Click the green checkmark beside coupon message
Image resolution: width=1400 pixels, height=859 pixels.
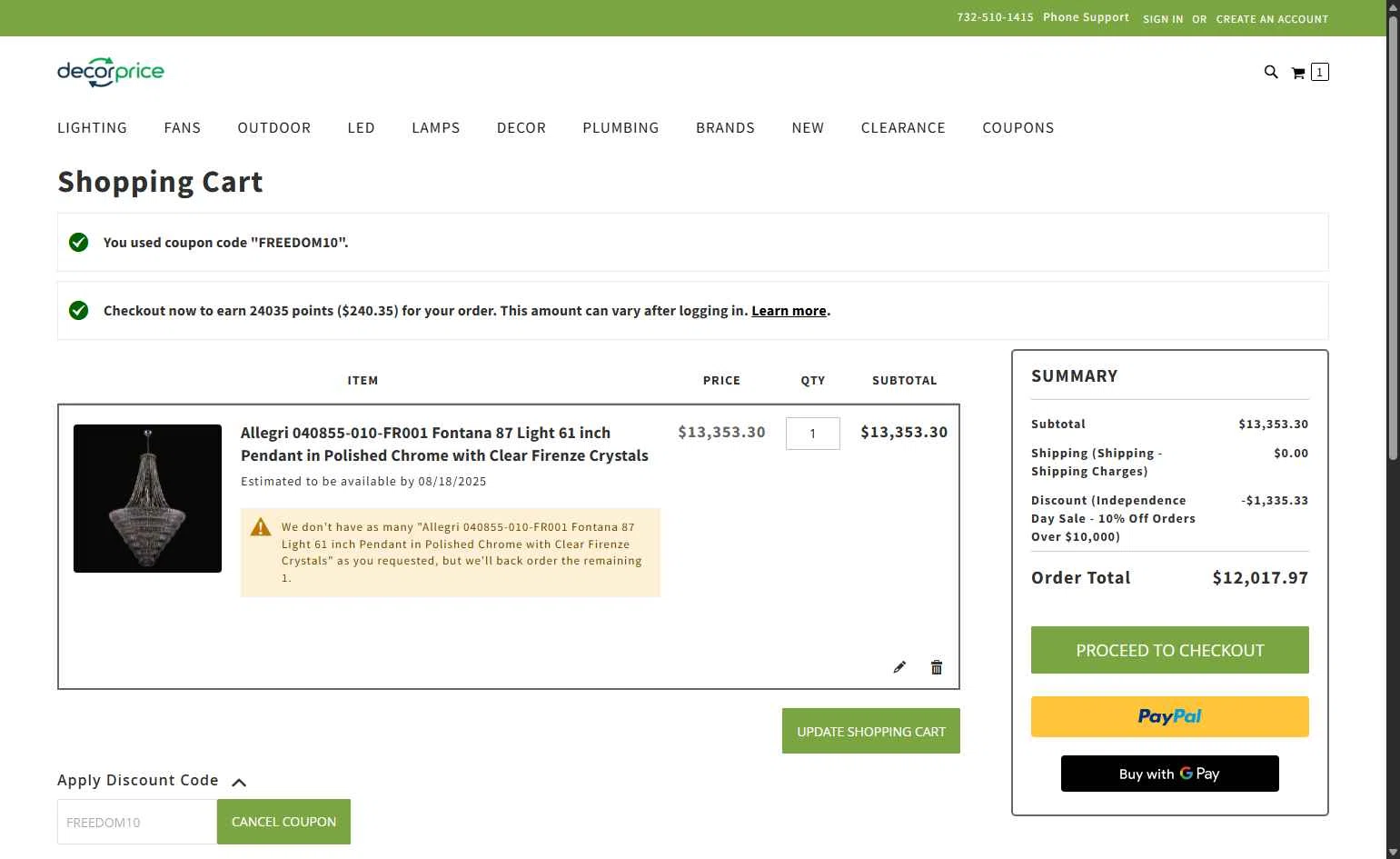(x=79, y=242)
